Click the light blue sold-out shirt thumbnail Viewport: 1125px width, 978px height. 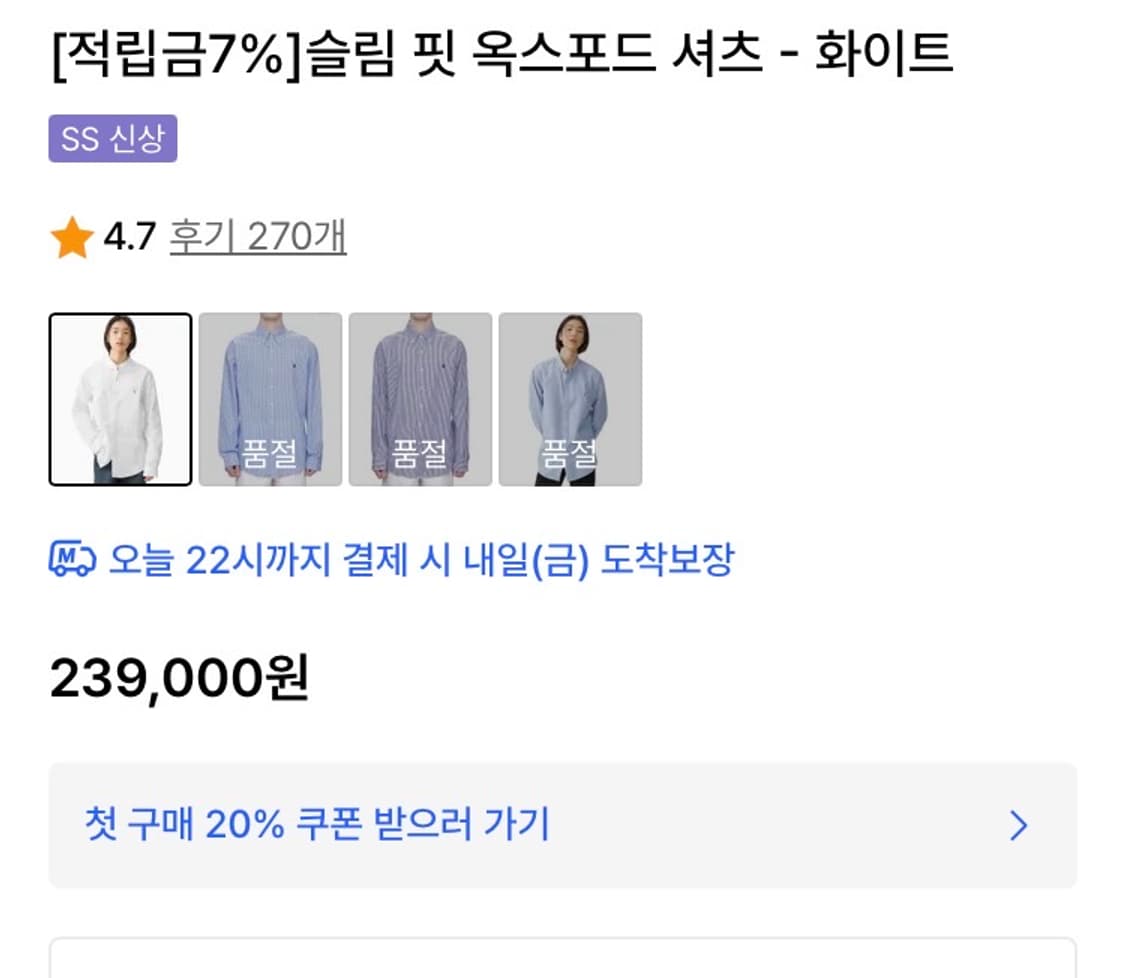point(570,398)
